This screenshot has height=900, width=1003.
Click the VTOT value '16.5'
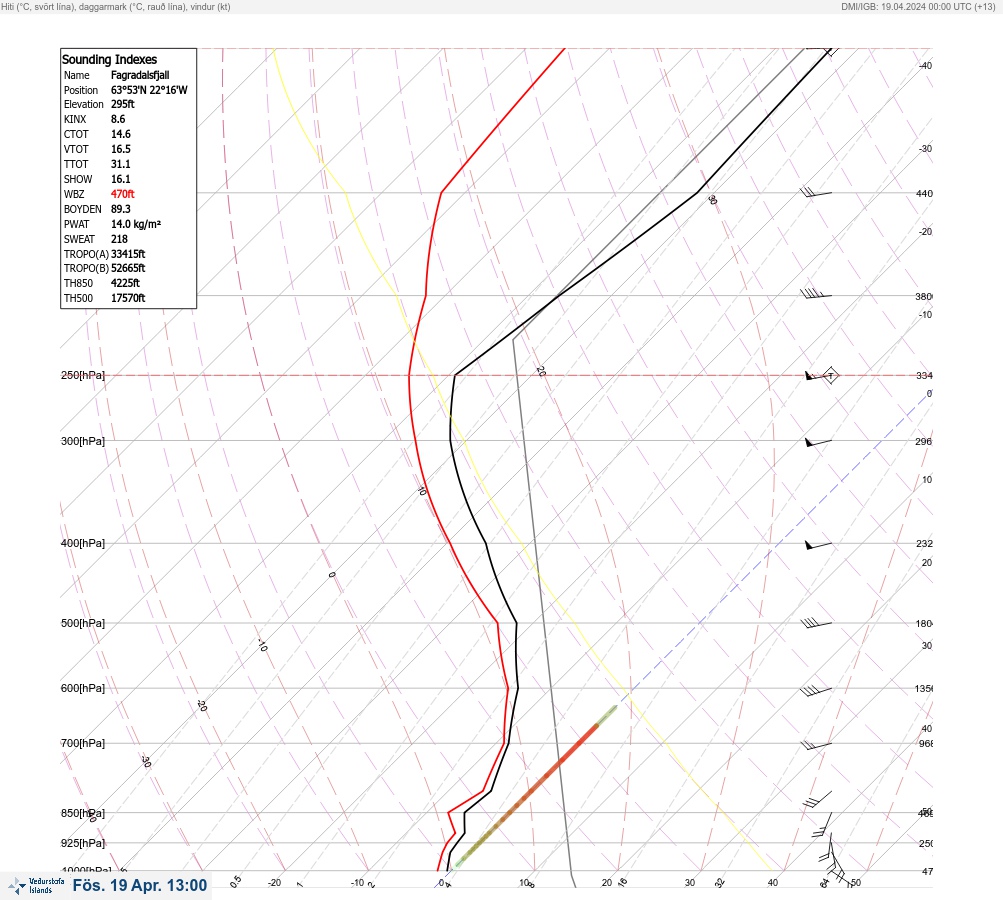[121, 149]
